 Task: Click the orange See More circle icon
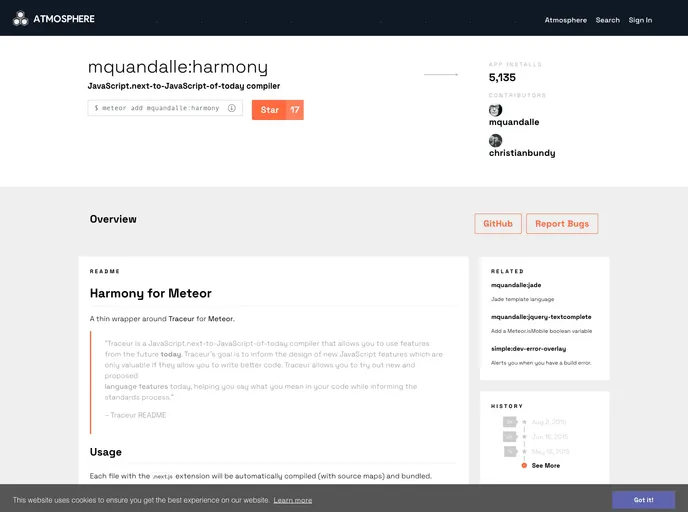pos(524,466)
